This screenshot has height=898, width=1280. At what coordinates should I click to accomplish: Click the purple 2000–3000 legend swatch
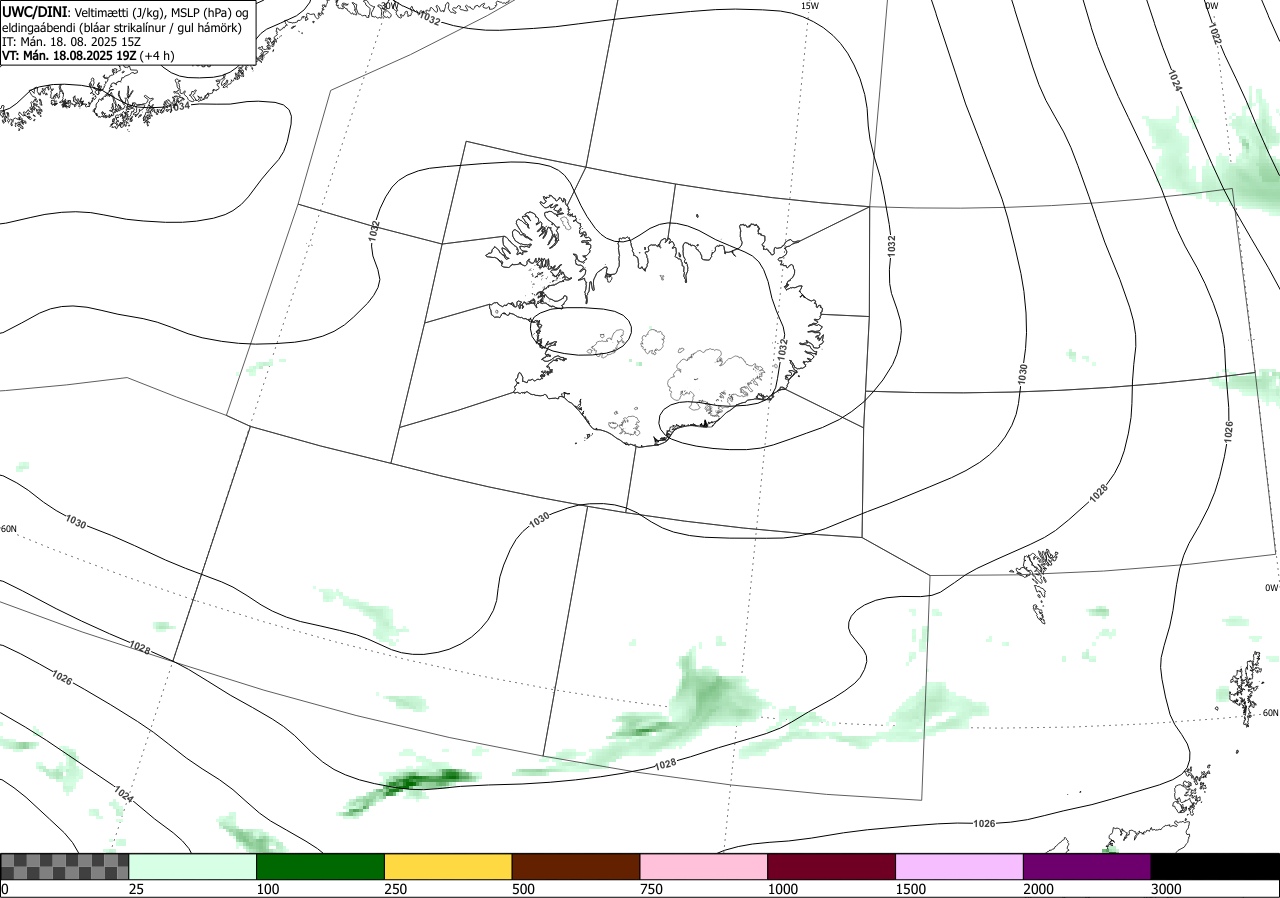coord(1087,866)
